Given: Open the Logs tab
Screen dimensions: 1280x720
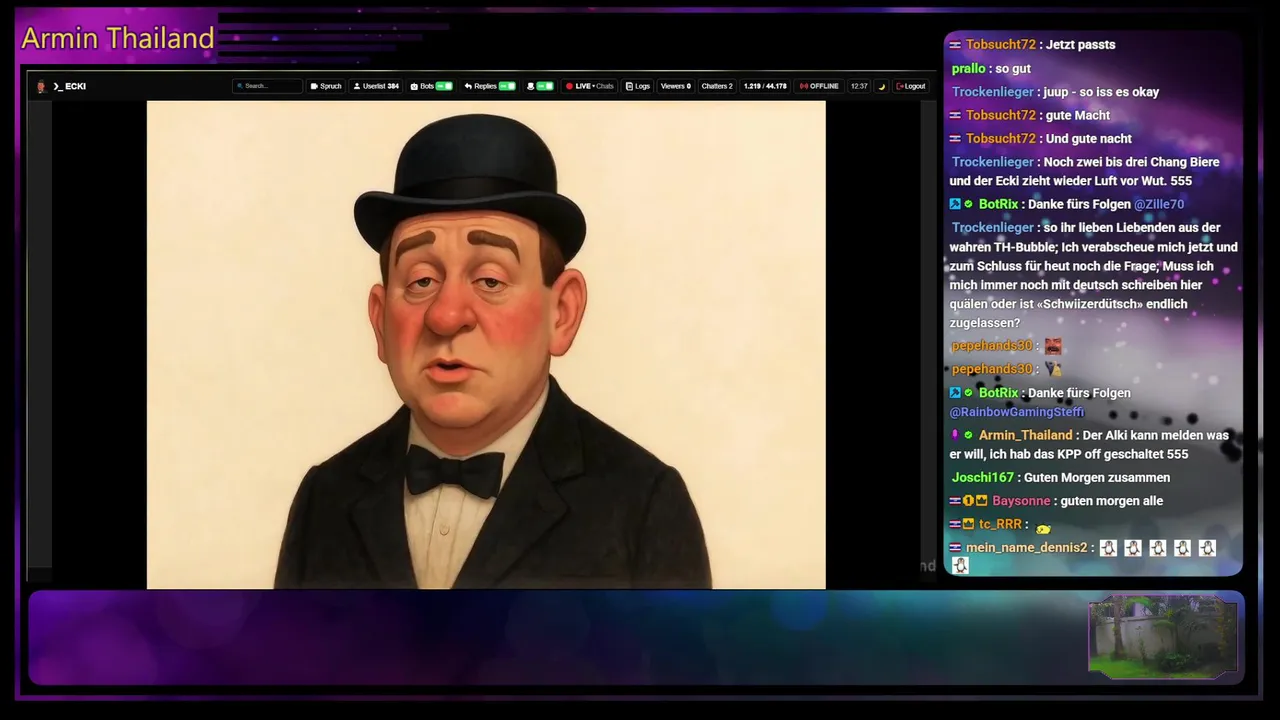Looking at the screenshot, I should [x=638, y=86].
